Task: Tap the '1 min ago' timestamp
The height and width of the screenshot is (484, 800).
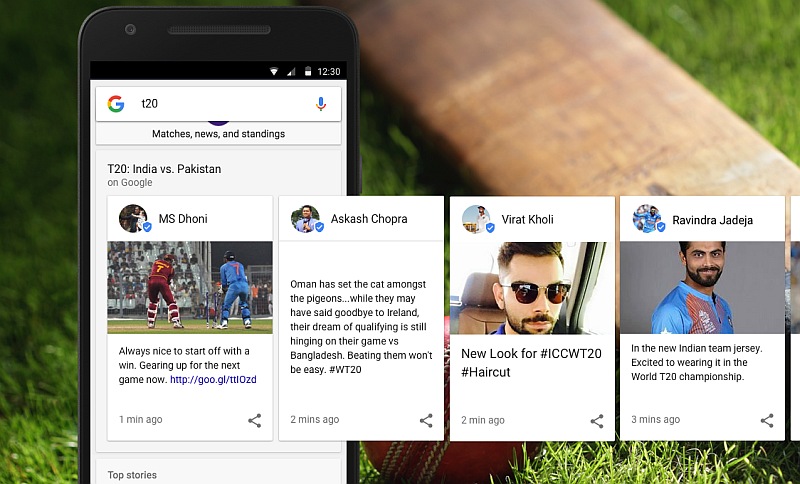Action: [141, 420]
